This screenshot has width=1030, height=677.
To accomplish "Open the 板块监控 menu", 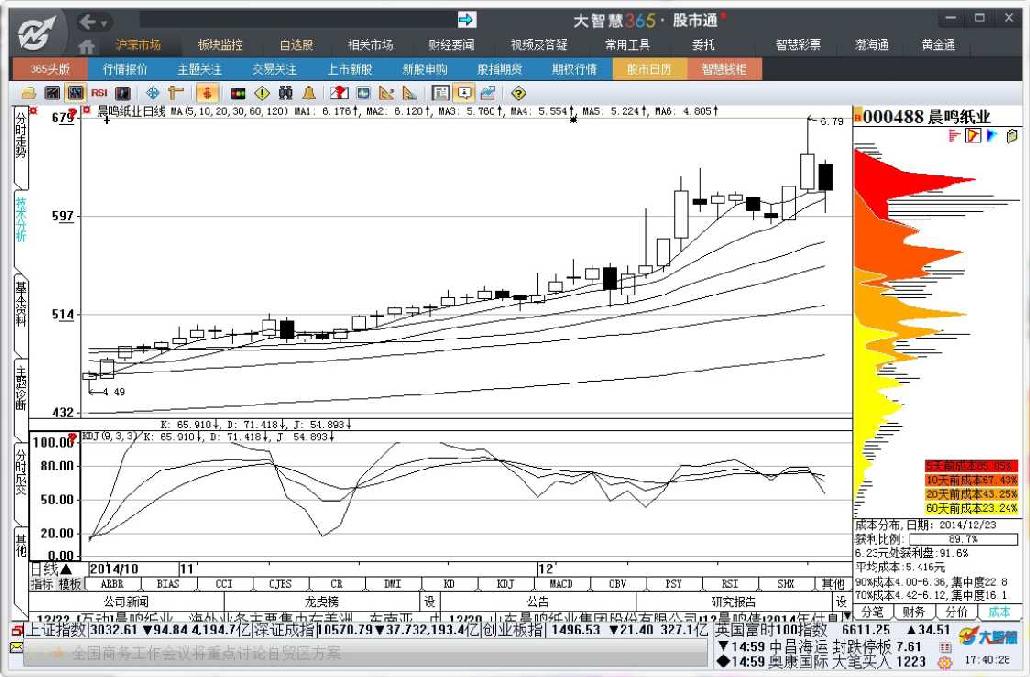I will 220,45.
